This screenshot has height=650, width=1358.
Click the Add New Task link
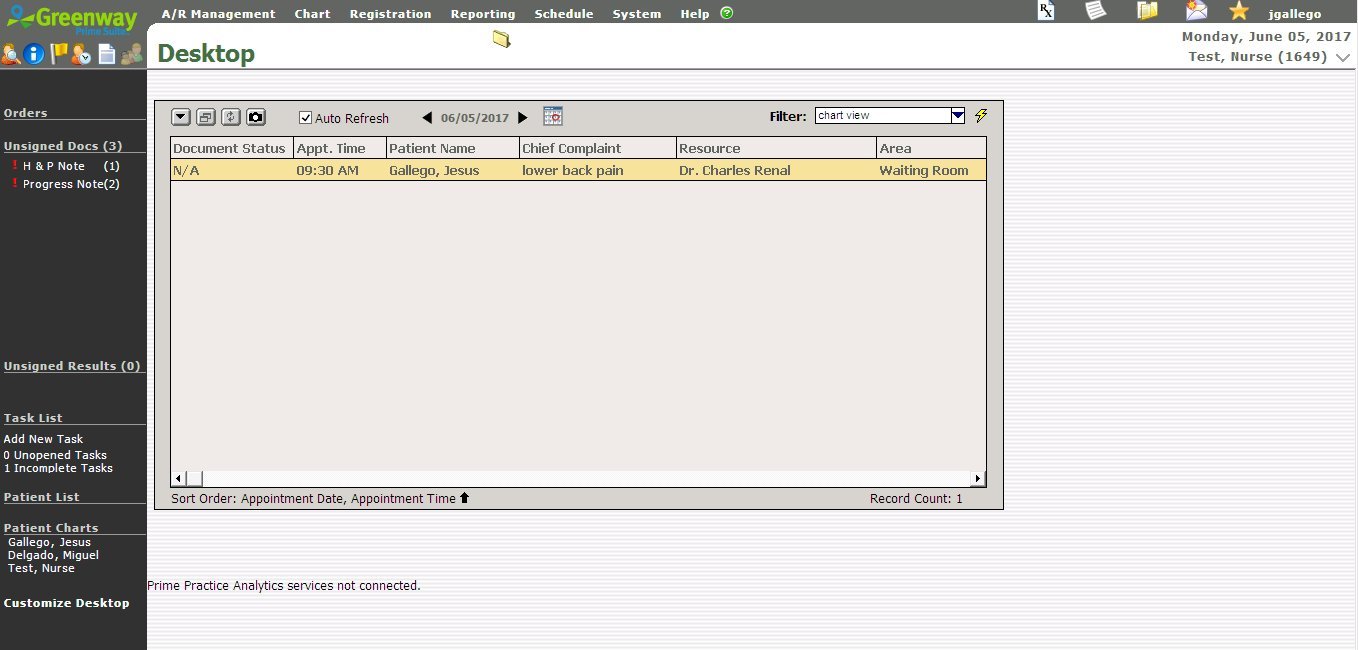43,439
